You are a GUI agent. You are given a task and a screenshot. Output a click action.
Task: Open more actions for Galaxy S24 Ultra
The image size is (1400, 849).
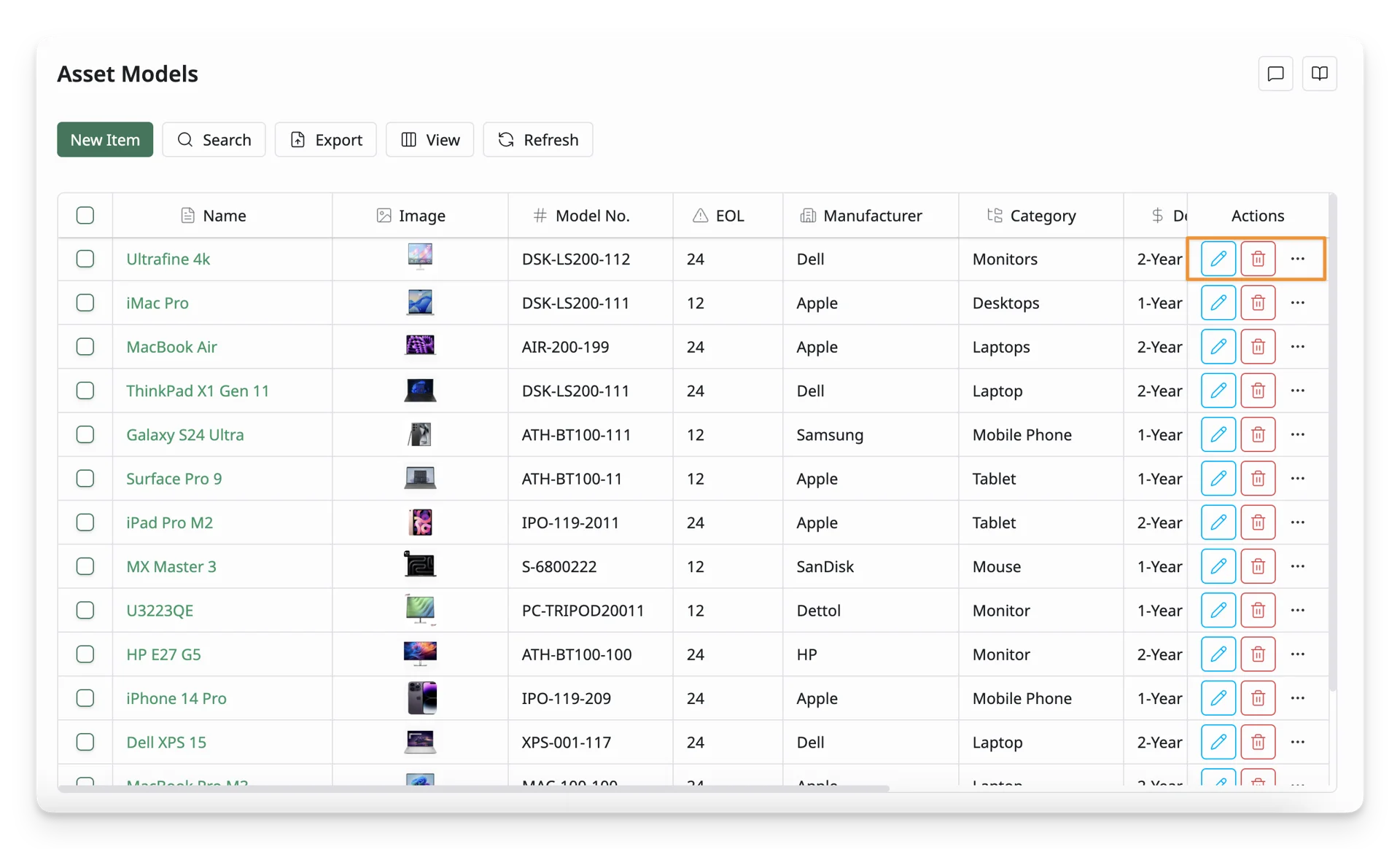click(1298, 434)
